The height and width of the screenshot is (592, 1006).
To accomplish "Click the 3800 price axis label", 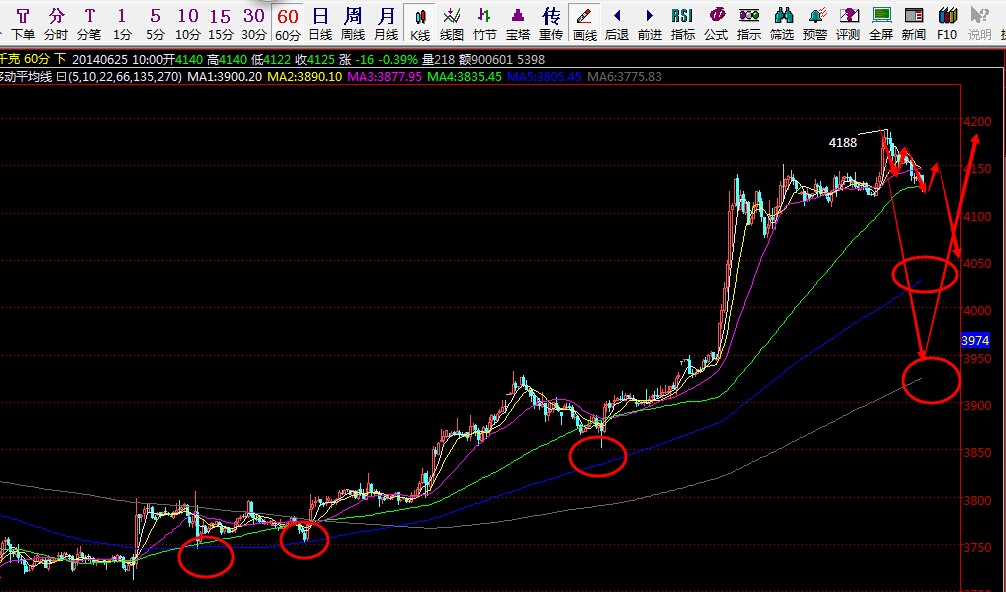I will (x=977, y=500).
